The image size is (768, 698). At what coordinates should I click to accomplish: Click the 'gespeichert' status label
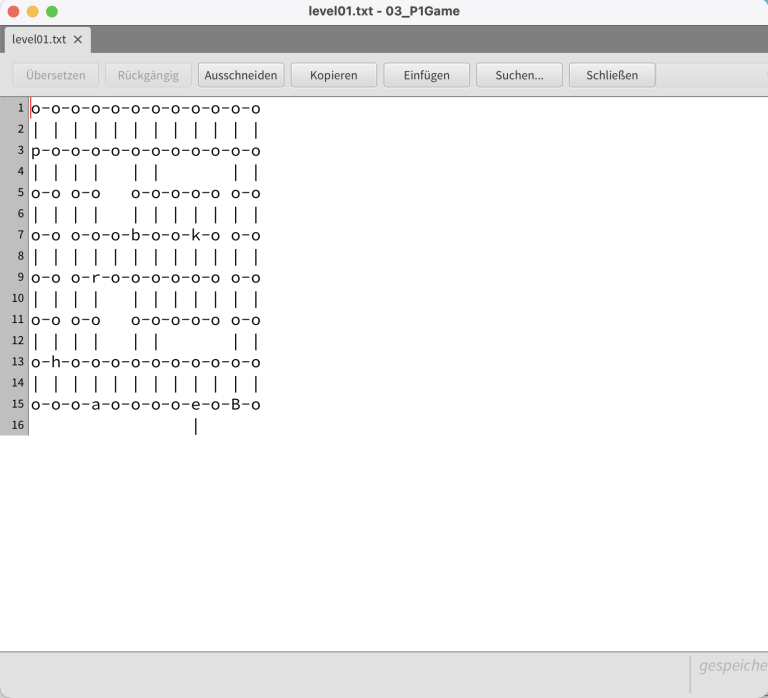(x=732, y=666)
